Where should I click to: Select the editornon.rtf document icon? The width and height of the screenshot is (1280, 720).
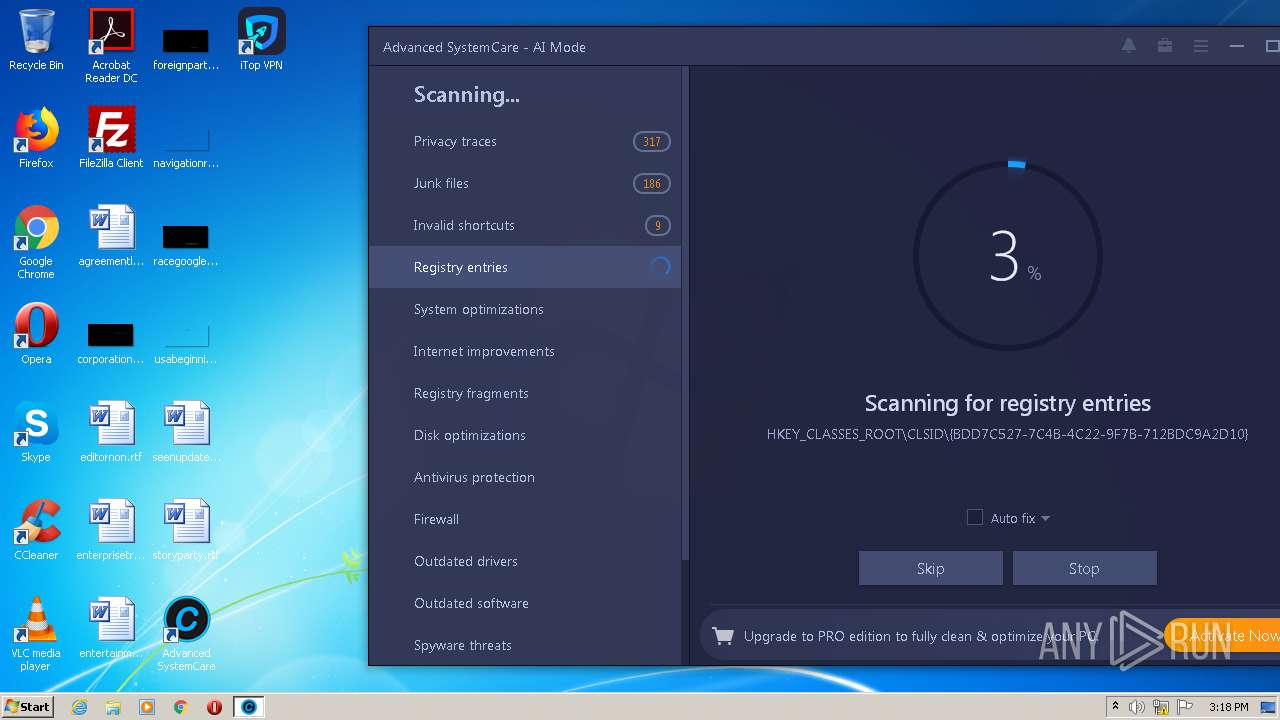111,432
